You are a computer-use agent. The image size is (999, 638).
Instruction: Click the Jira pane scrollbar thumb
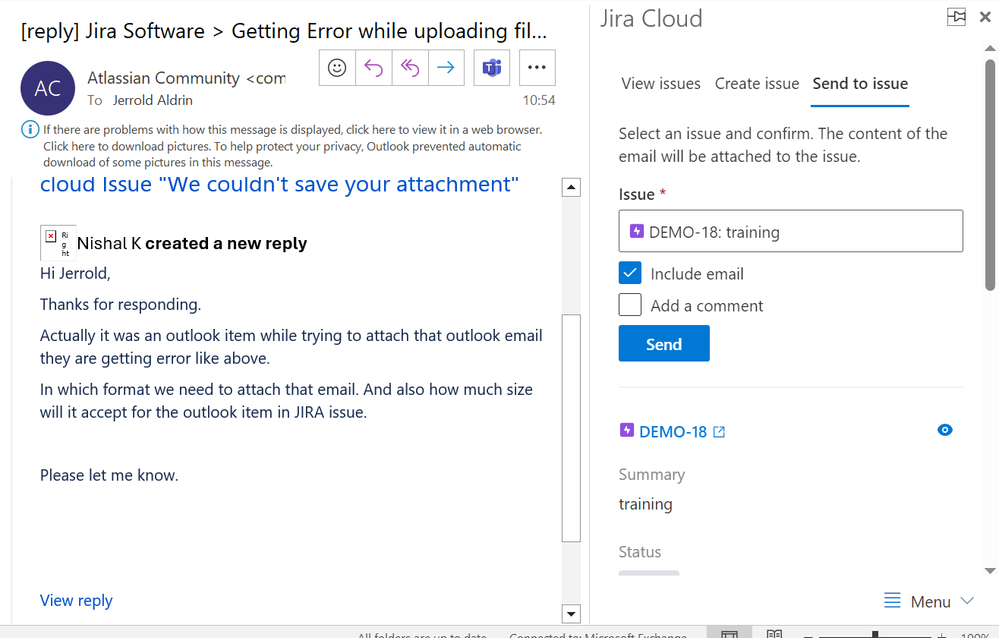pos(990,175)
